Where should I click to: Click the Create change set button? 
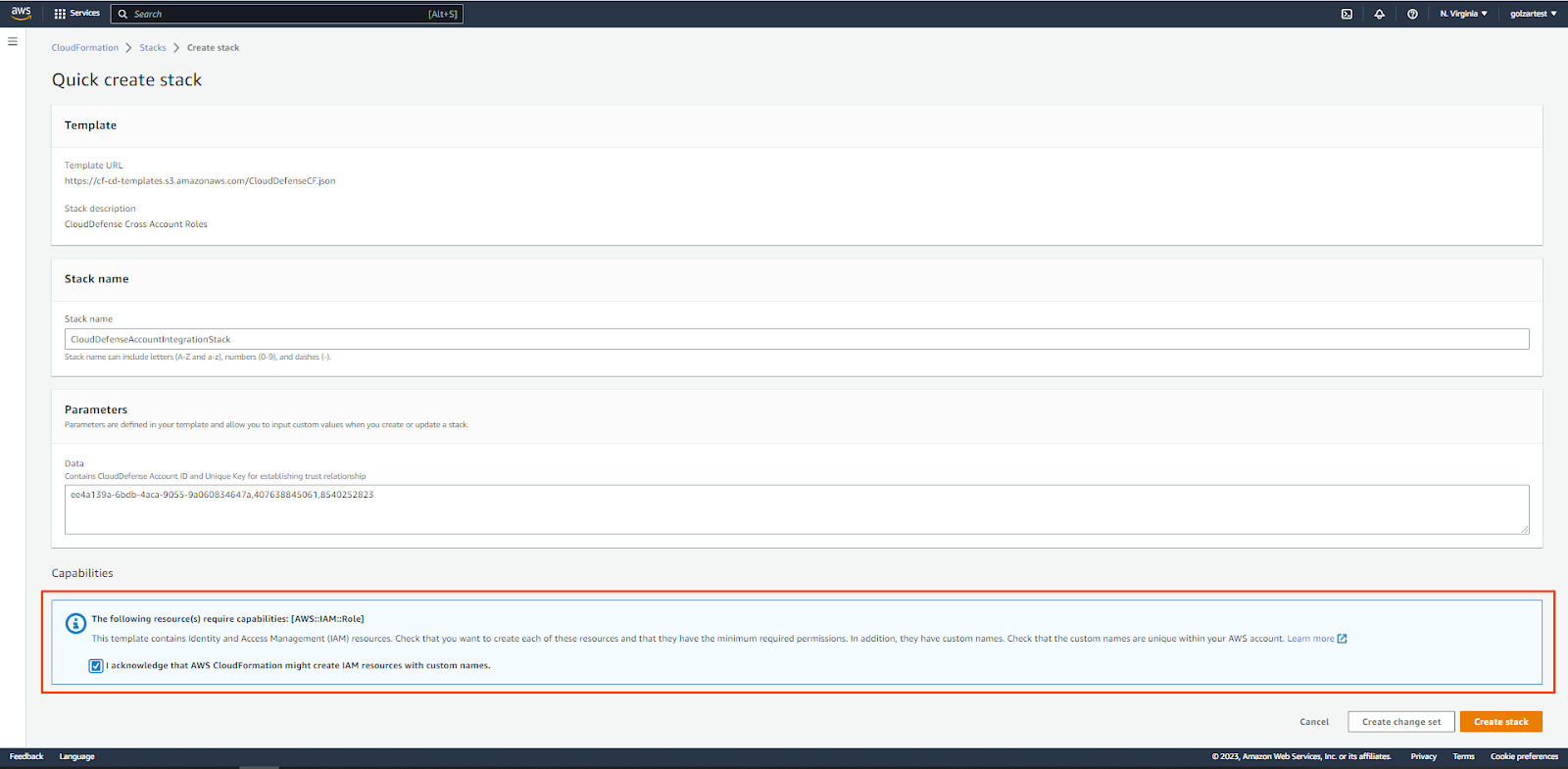[1401, 722]
